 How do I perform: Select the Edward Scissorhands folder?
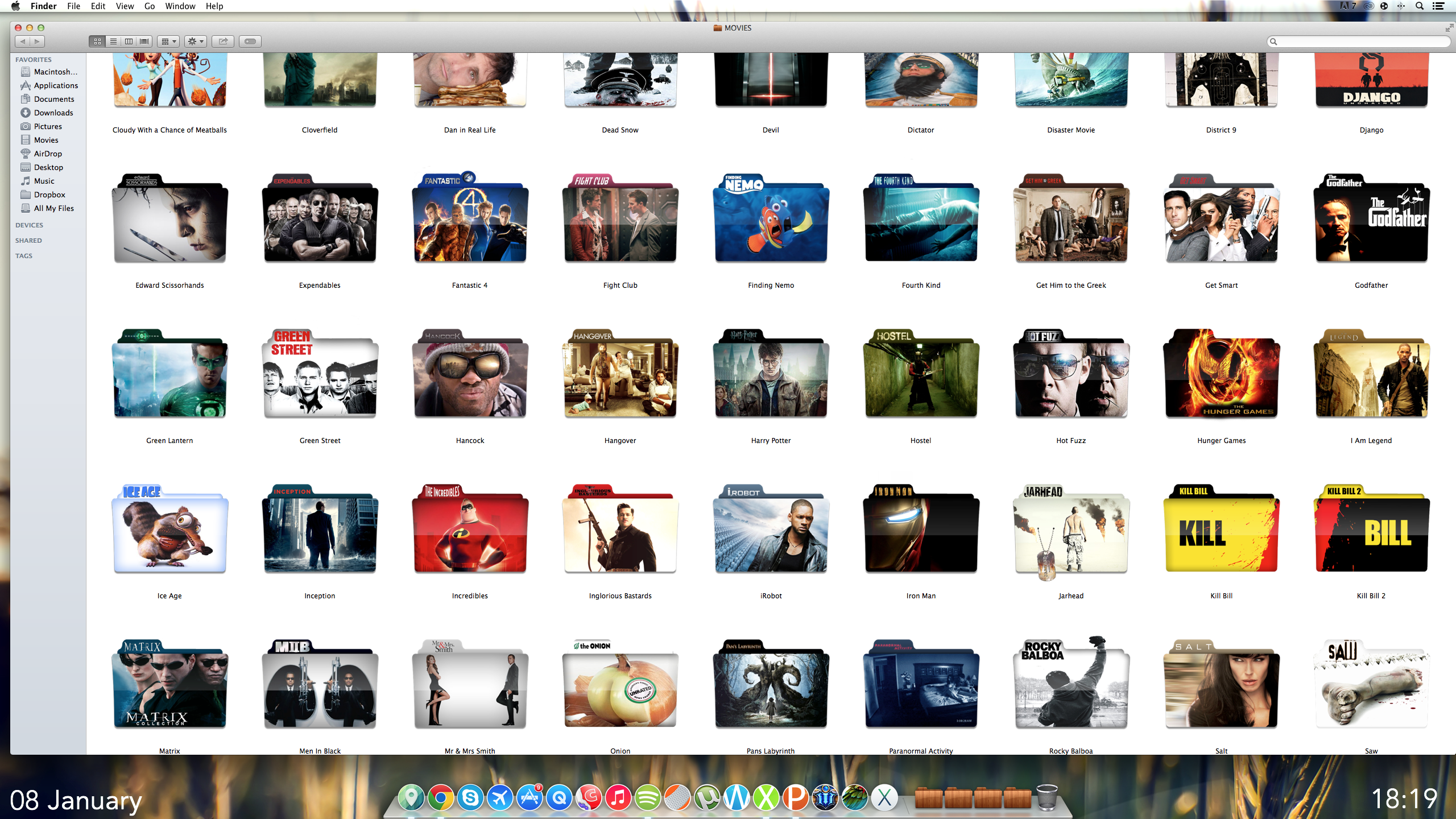[x=169, y=219]
